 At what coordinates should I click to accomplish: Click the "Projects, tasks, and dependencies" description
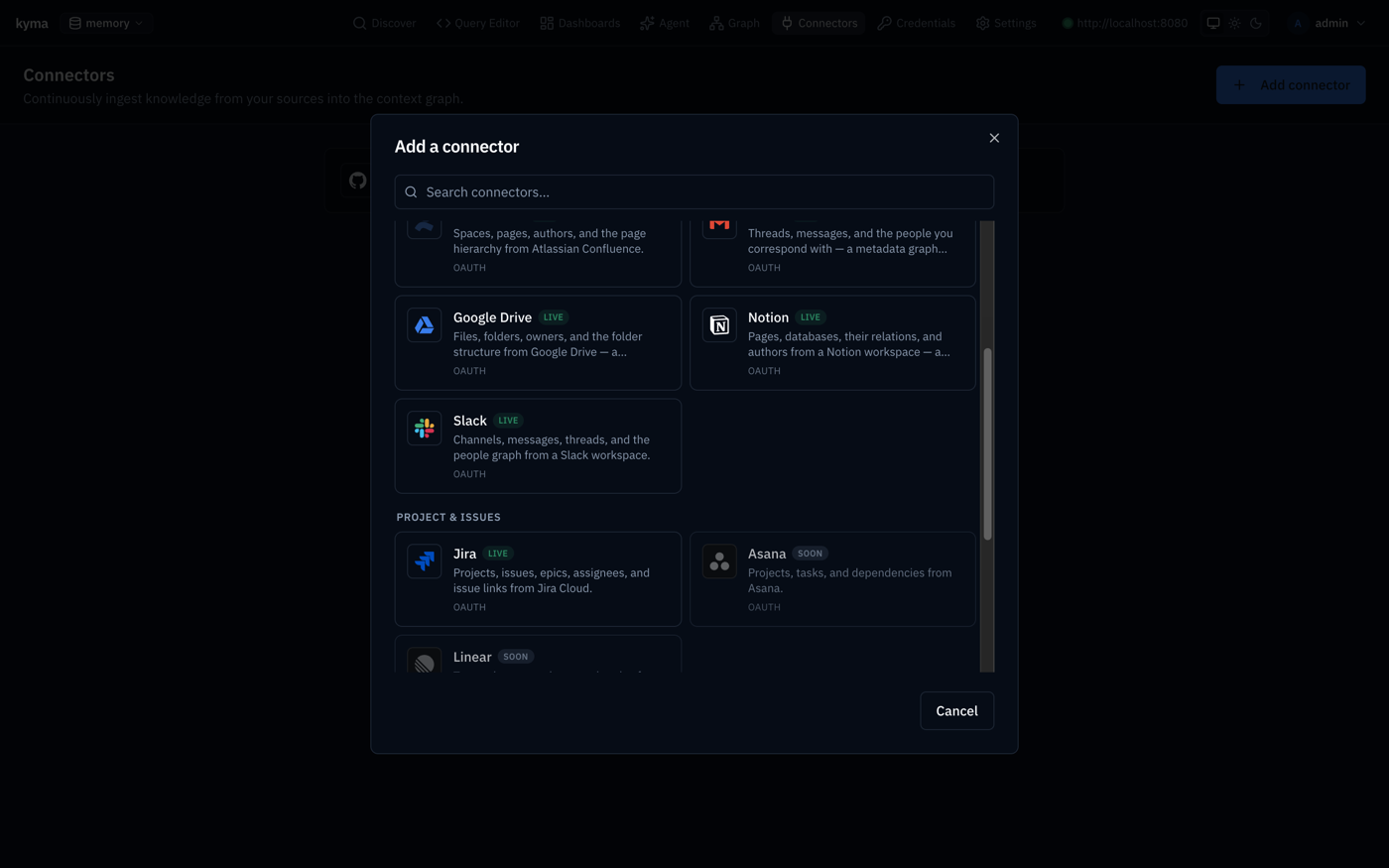(x=850, y=580)
